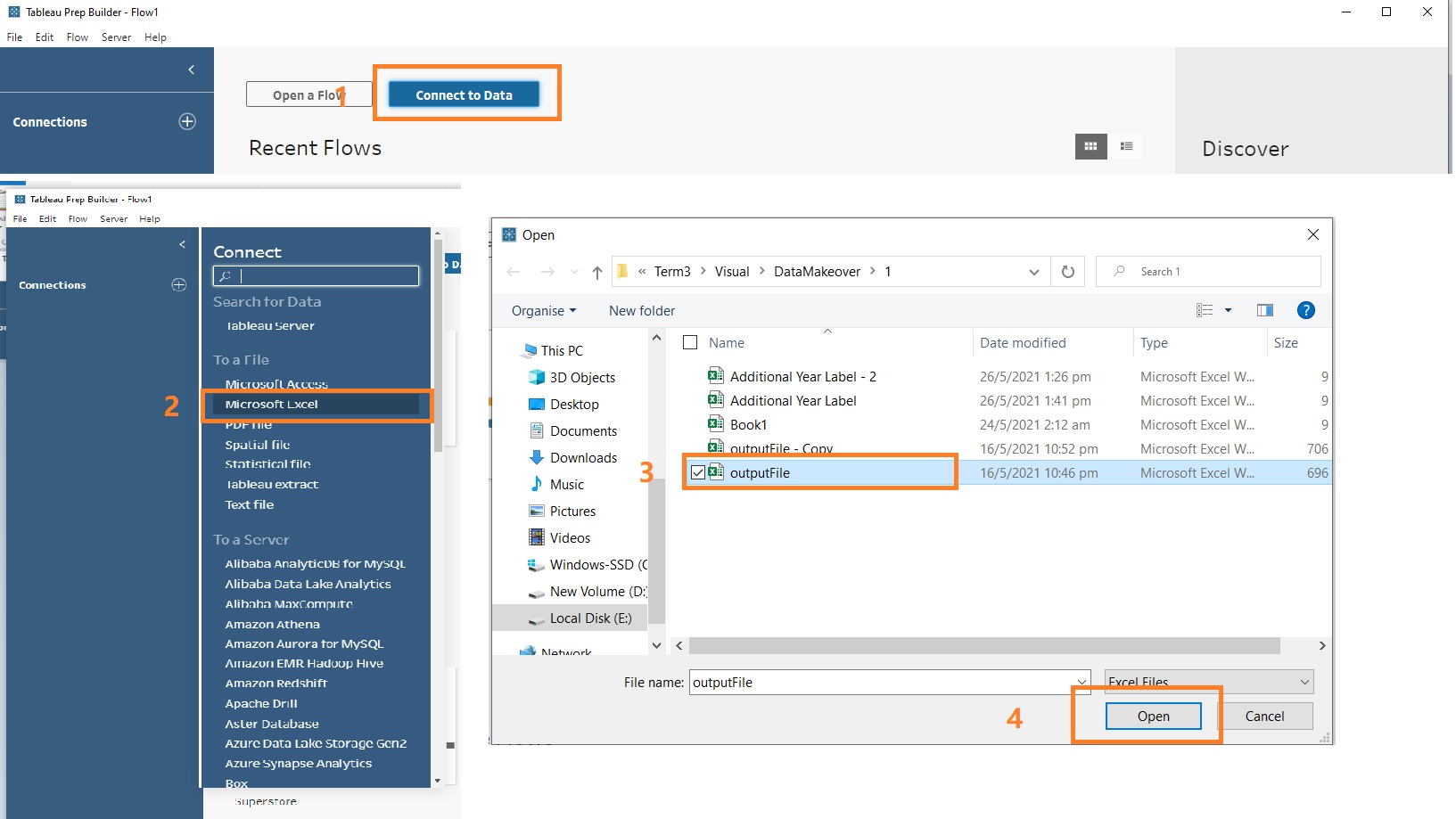The image size is (1456, 819).
Task: Open the File menu in the top window
Action: (x=15, y=37)
